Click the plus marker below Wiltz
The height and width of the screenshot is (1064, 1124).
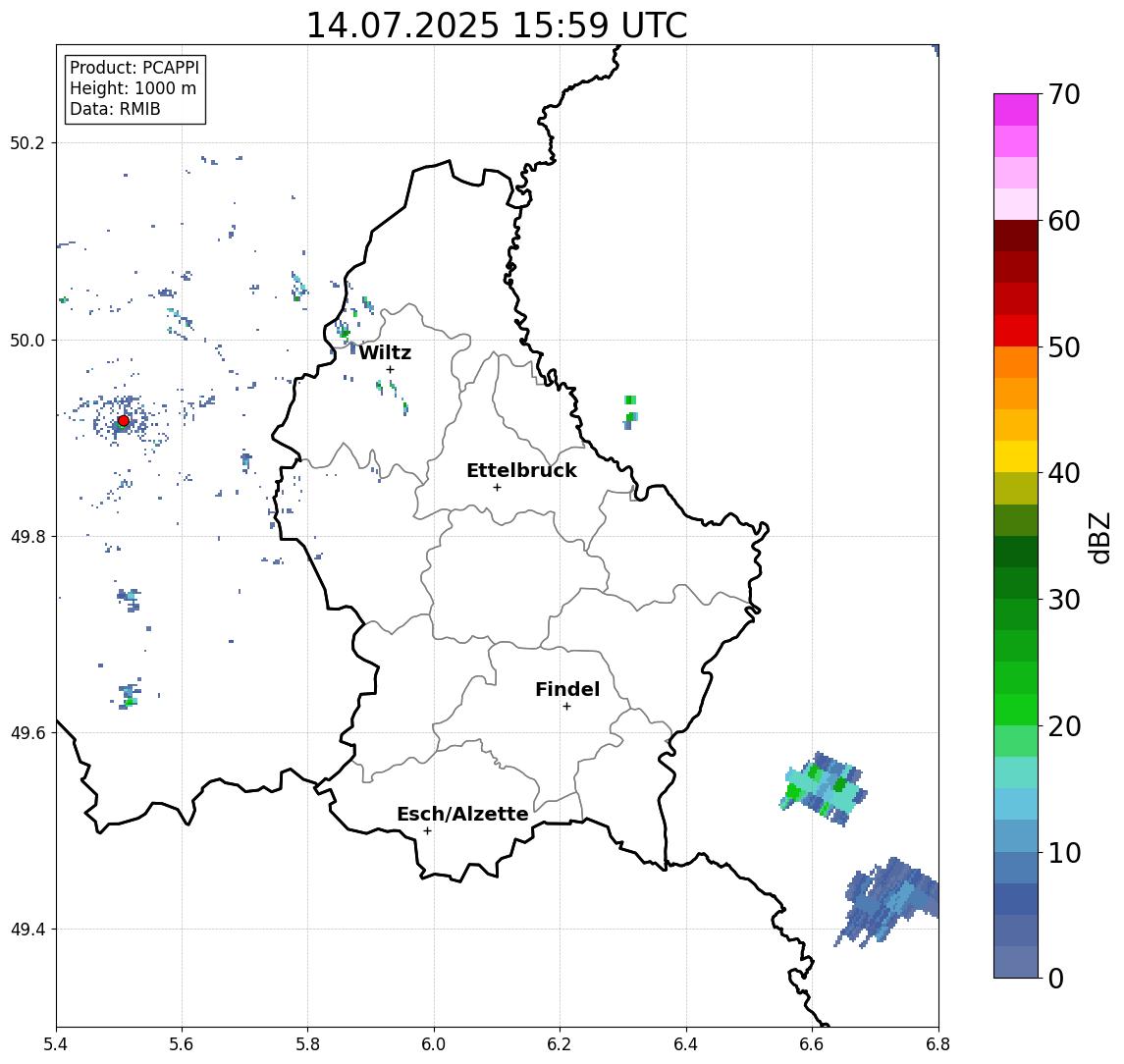390,370
